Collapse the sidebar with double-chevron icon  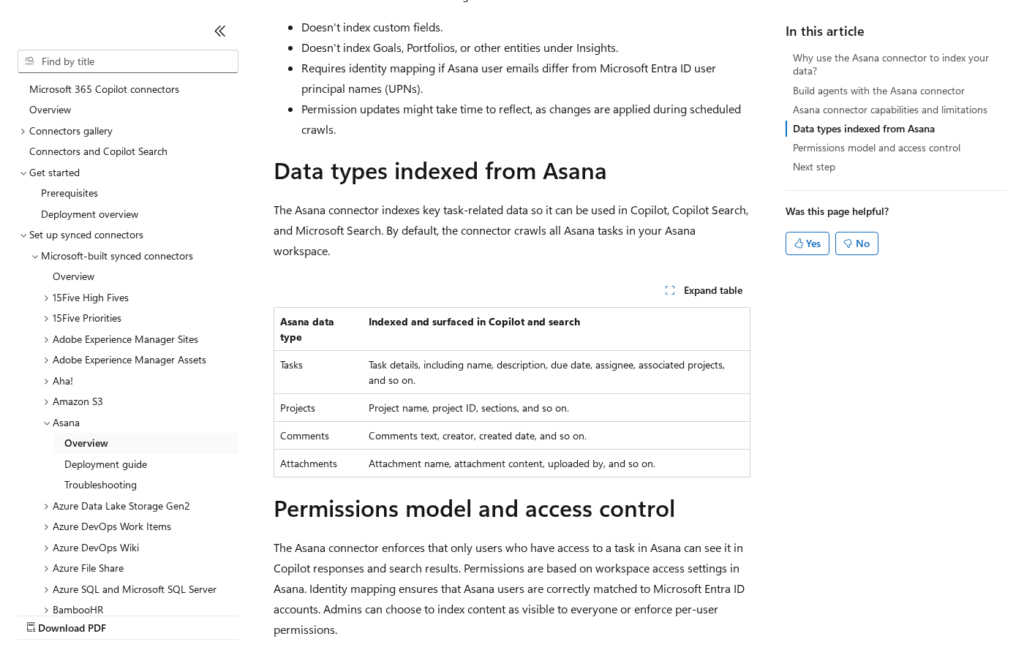[x=220, y=31]
